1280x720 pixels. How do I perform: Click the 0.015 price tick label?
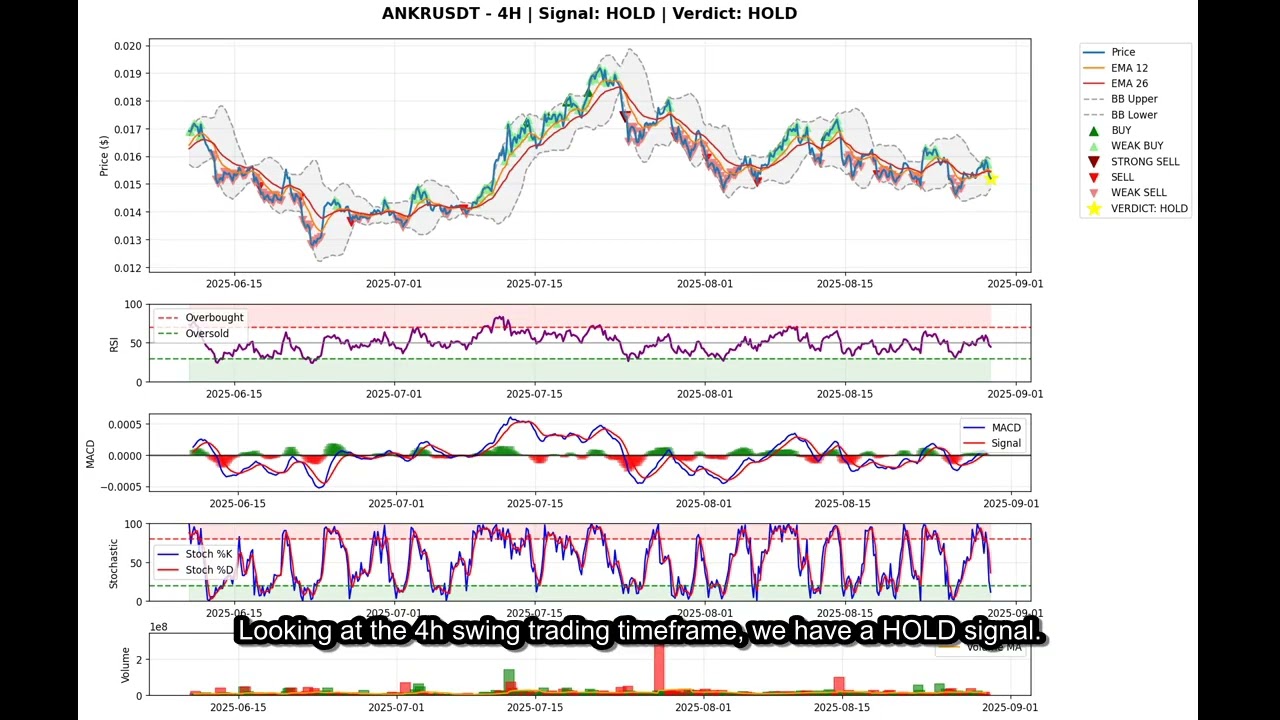pyautogui.click(x=127, y=185)
